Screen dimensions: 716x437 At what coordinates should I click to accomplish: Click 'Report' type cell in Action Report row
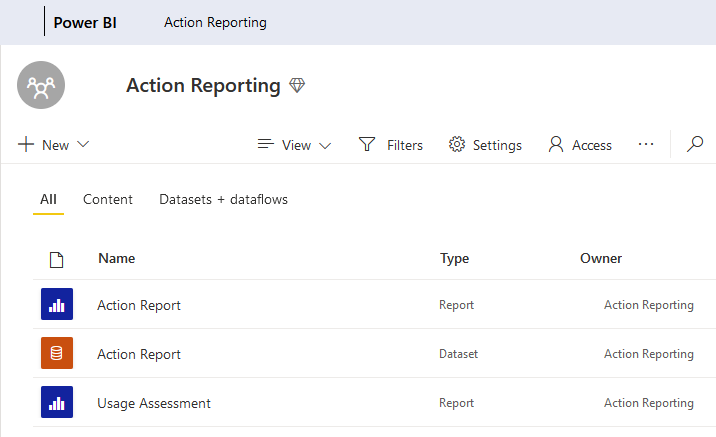coord(456,305)
